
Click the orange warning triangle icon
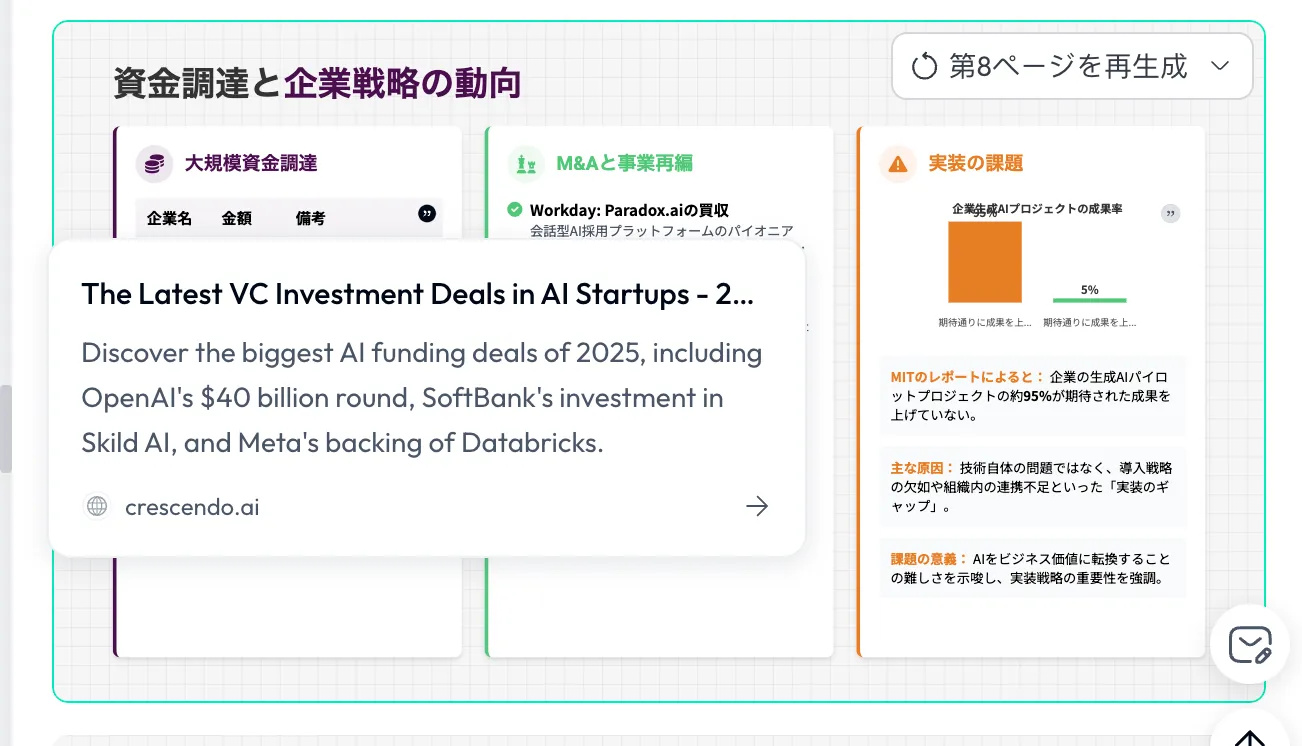[898, 163]
